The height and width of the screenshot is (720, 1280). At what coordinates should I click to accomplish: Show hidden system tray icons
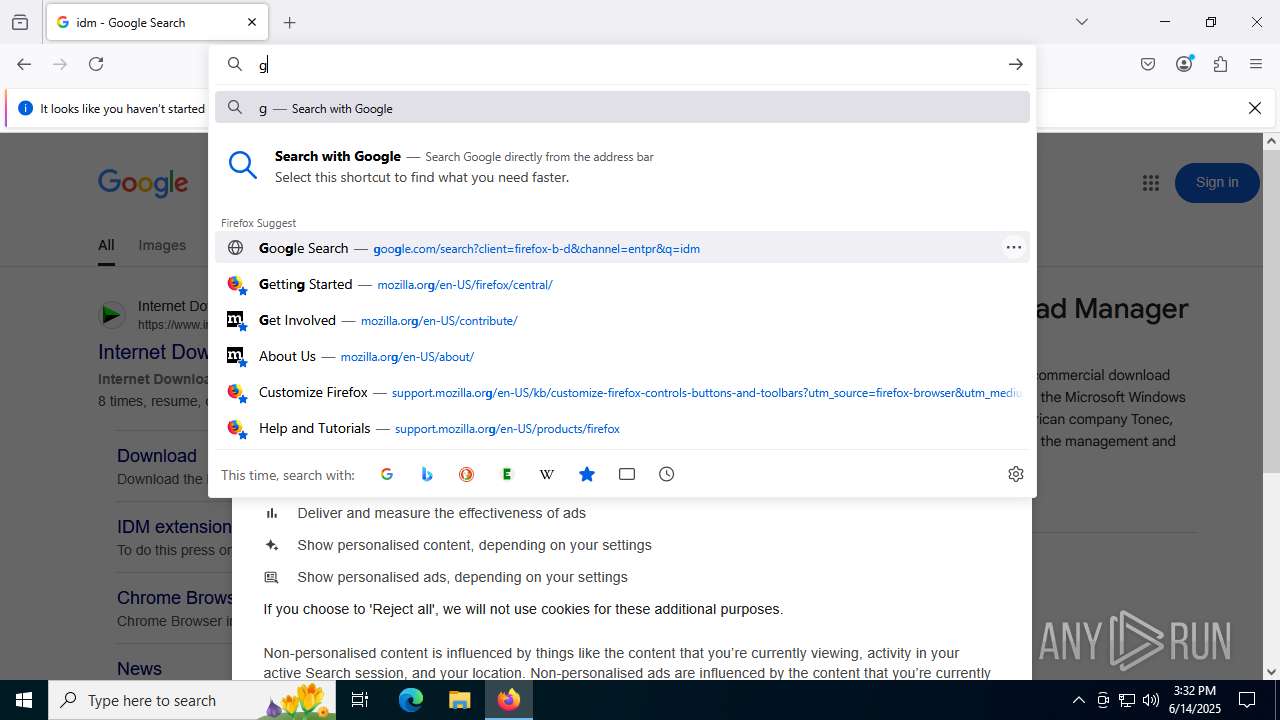pyautogui.click(x=1078, y=700)
